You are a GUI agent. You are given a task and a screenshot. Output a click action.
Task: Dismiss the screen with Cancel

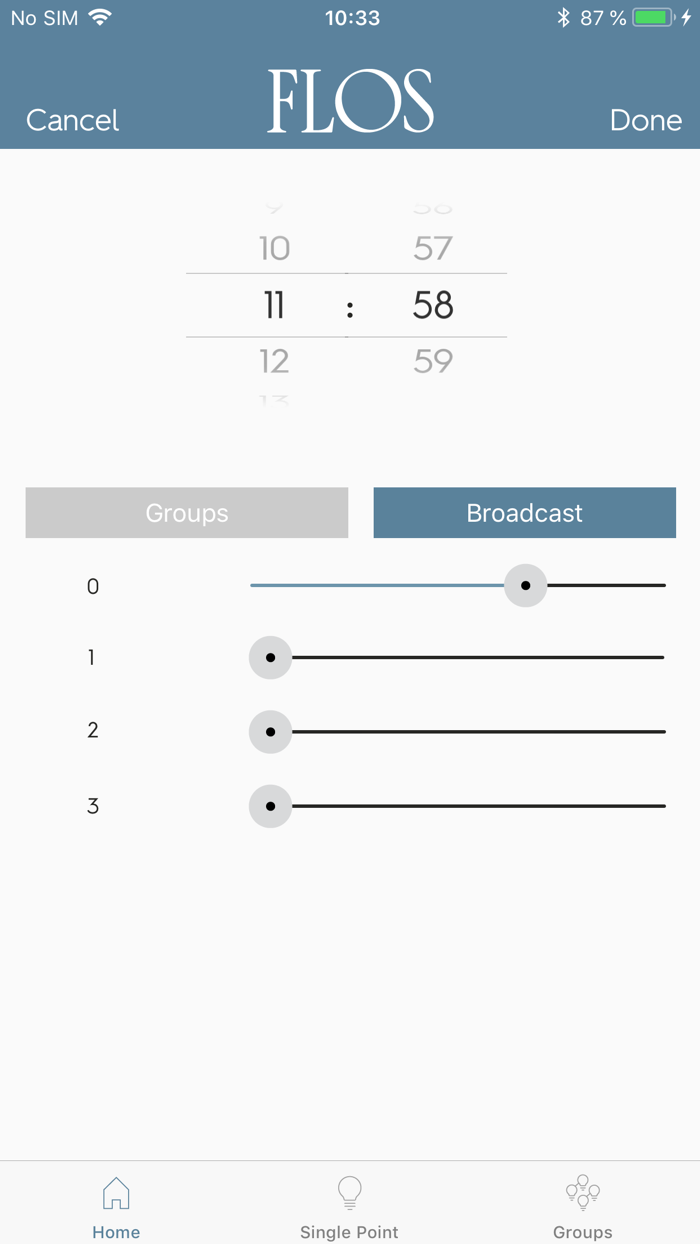tap(71, 120)
